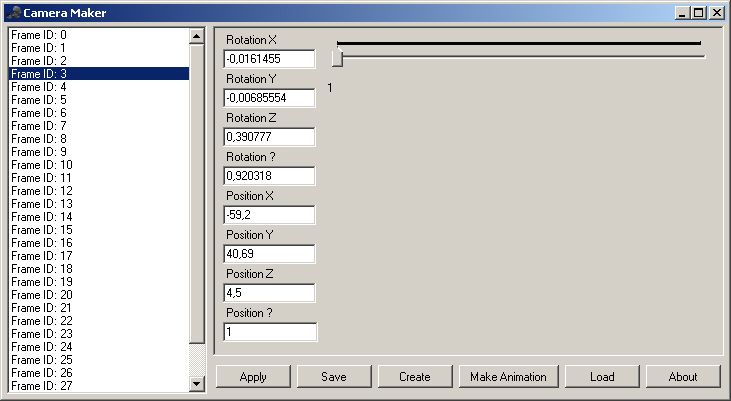The height and width of the screenshot is (401, 731).
Task: Open the About button
Action: (683, 377)
